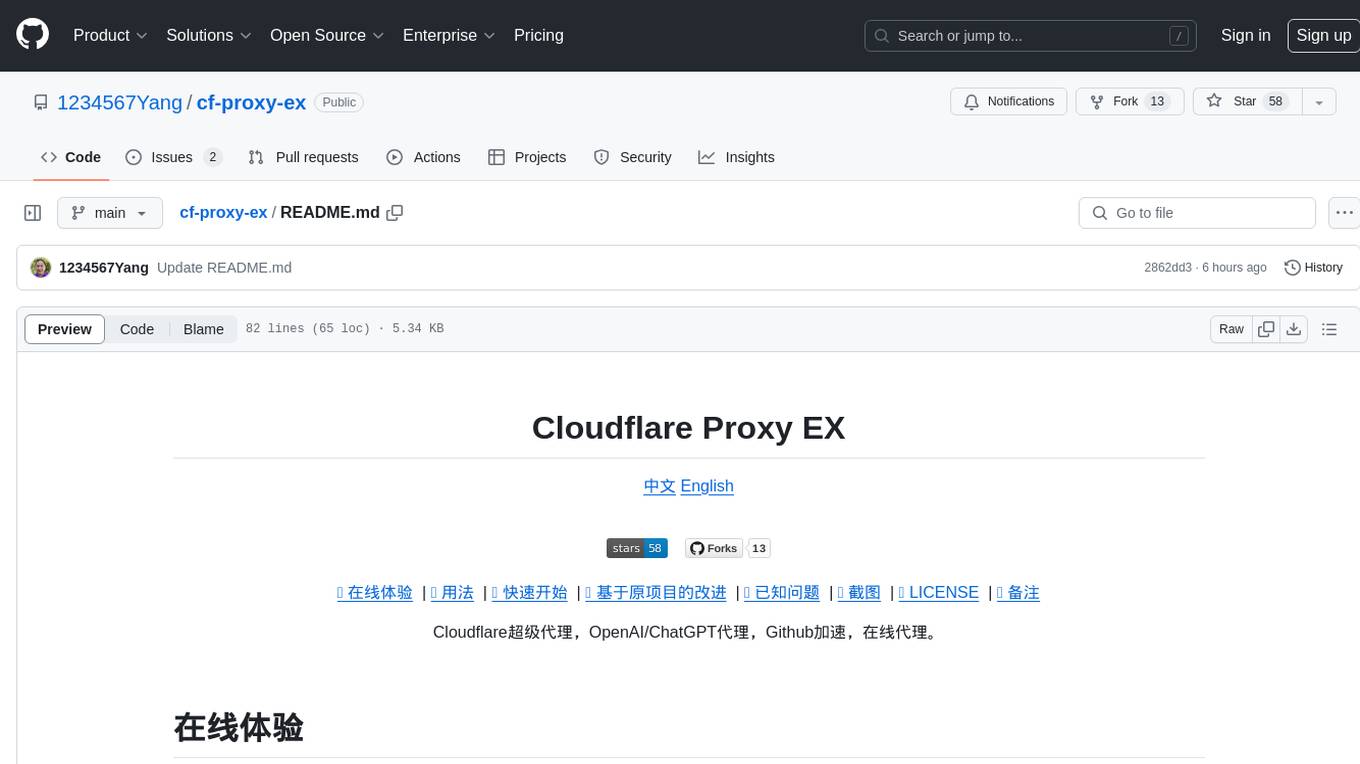The image size is (1360, 764).
Task: Open the GitHub homepage logo
Action: tap(32, 35)
